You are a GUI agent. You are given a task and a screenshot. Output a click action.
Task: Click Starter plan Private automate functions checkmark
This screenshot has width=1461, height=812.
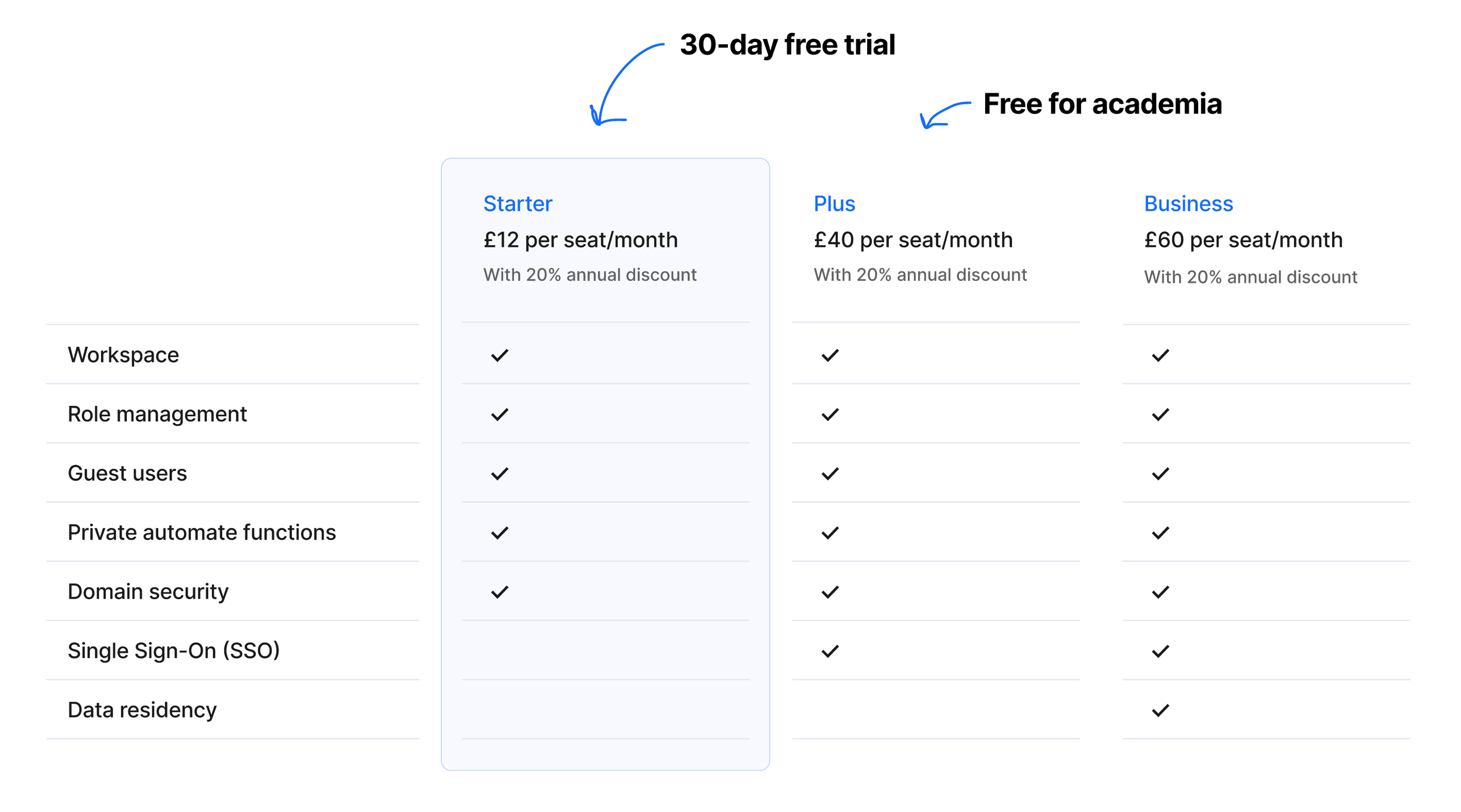click(x=500, y=533)
